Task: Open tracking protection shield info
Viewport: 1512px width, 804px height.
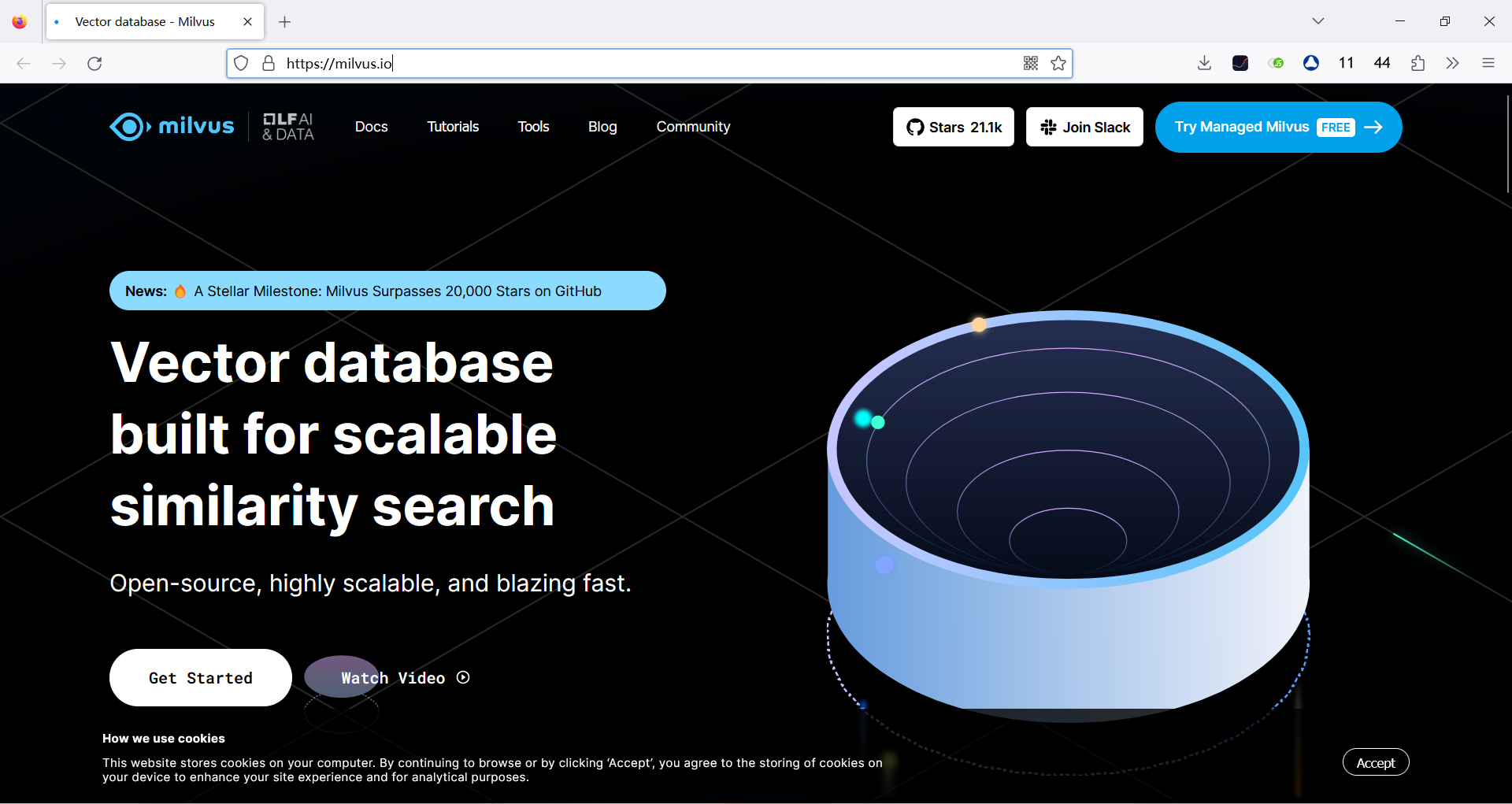Action: [242, 63]
